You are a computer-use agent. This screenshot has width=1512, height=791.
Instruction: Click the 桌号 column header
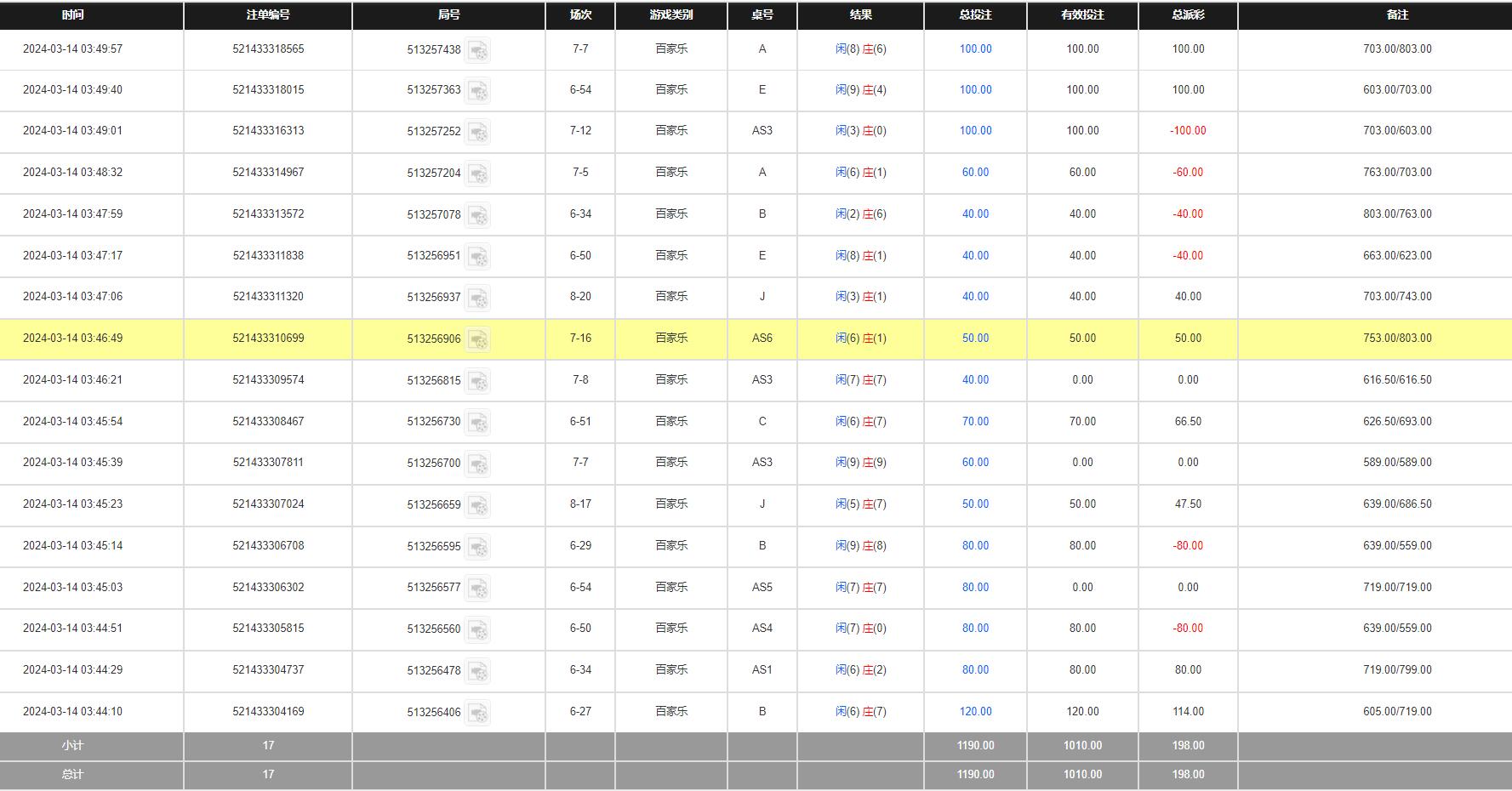(x=762, y=14)
